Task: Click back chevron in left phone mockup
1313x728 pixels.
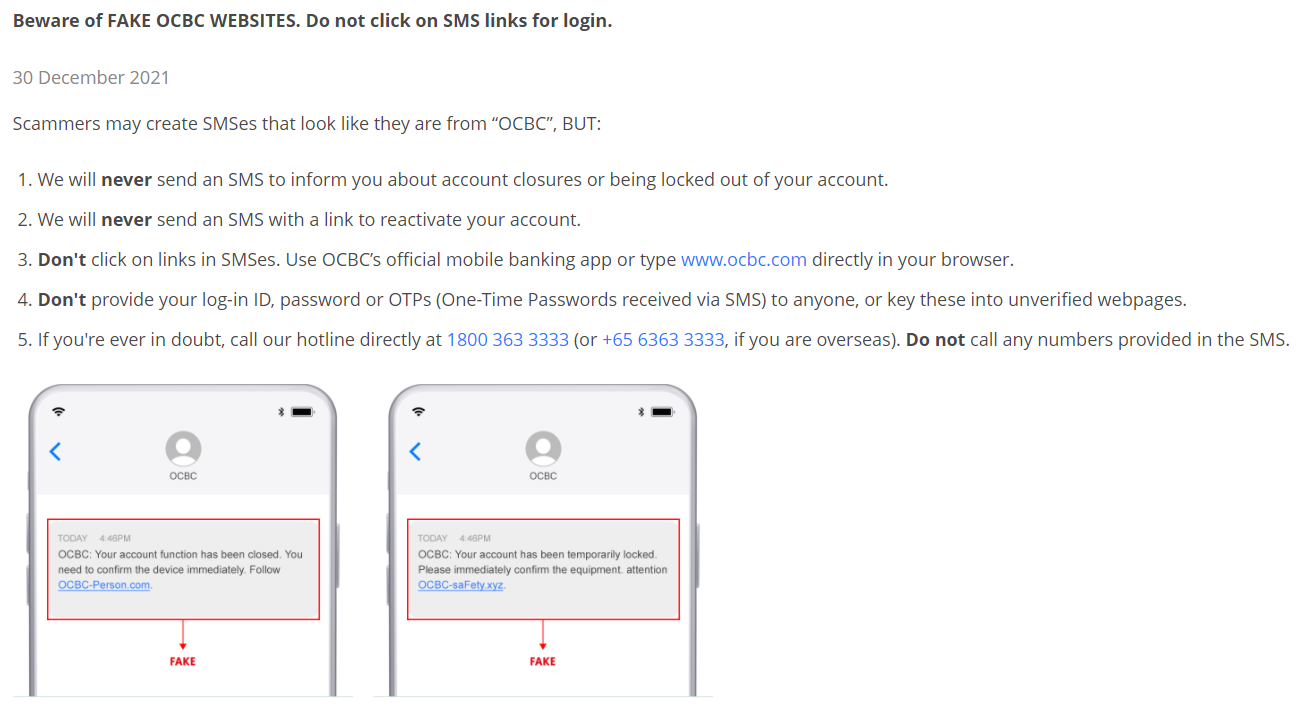Action: [x=55, y=451]
